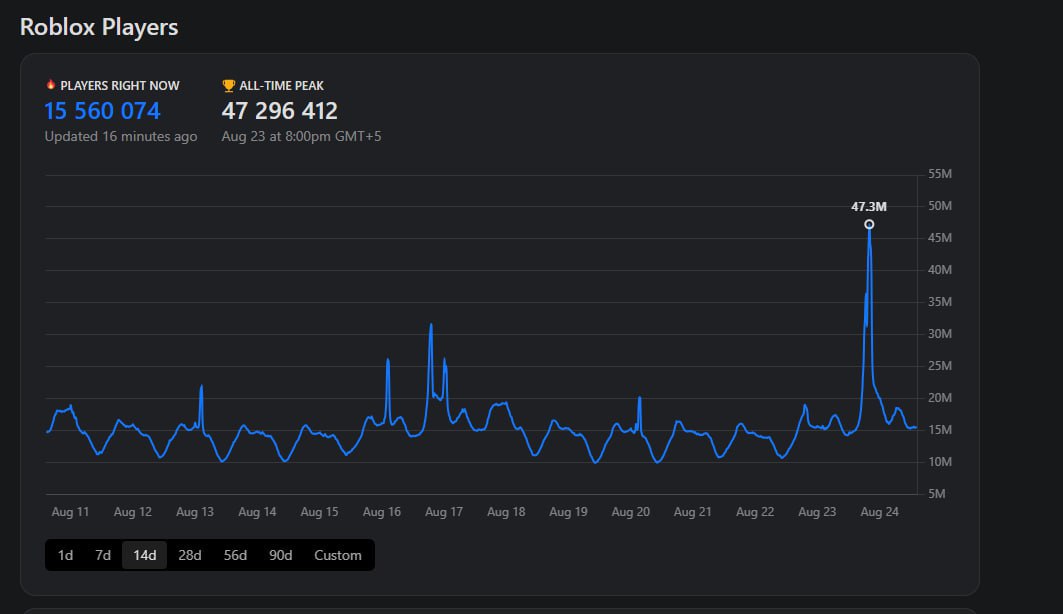This screenshot has width=1063, height=614.
Task: Click the 55M y-axis label
Action: [940, 174]
